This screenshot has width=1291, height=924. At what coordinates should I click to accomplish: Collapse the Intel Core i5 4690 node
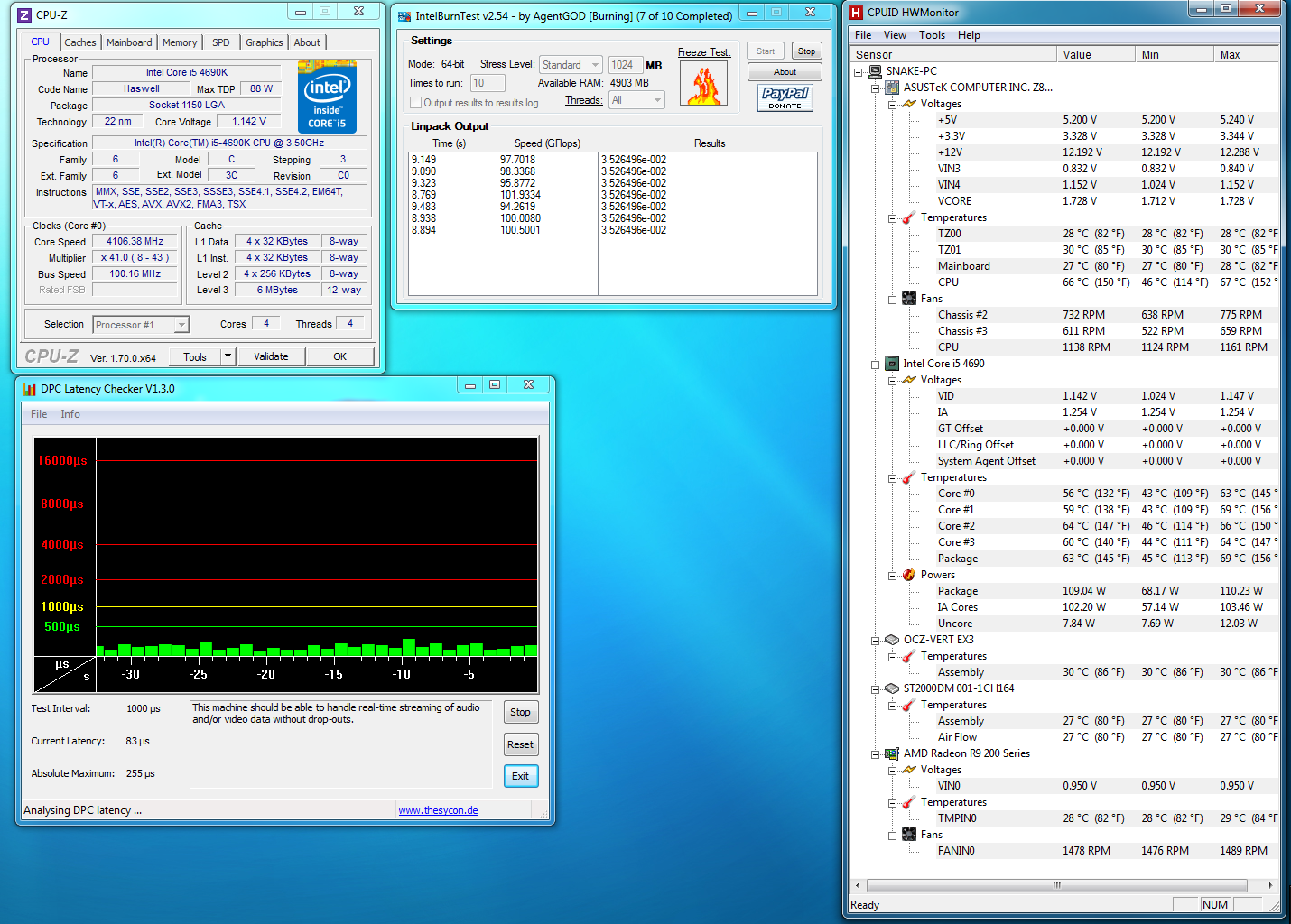[875, 365]
